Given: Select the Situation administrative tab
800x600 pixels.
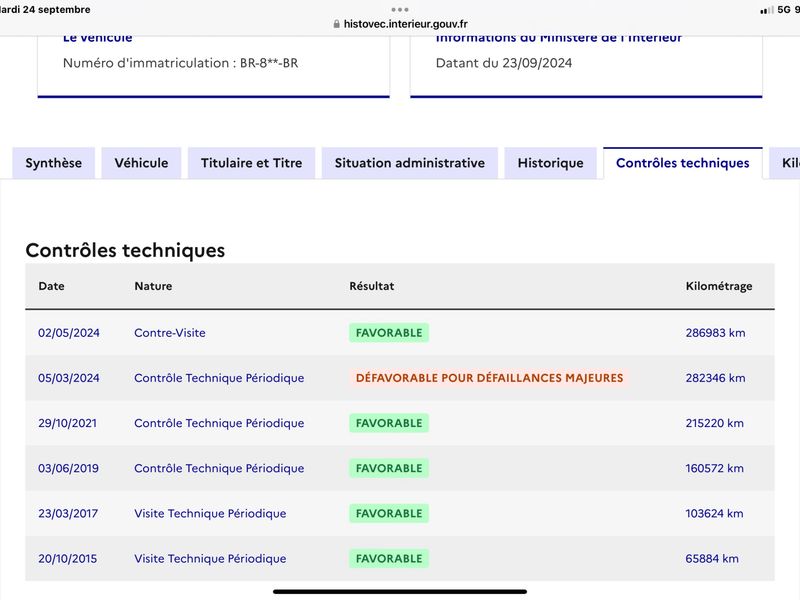Looking at the screenshot, I should [410, 163].
